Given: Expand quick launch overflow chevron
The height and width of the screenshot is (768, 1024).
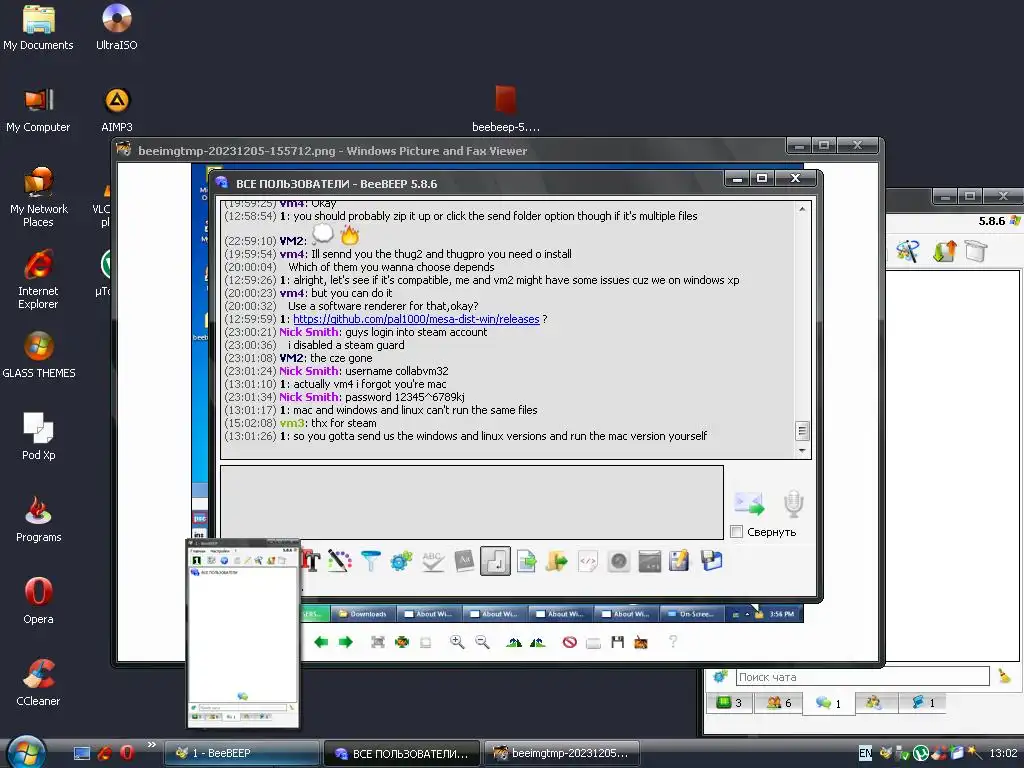Looking at the screenshot, I should click(x=152, y=744).
